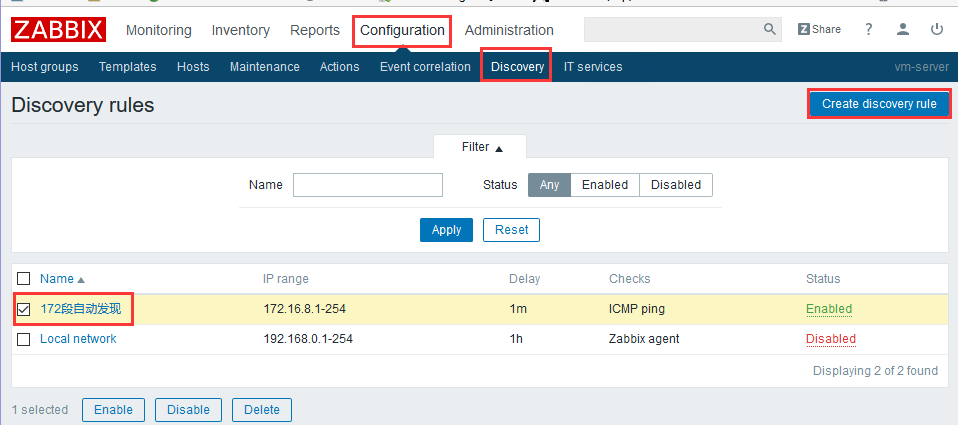Click Create discovery rule button
Viewport: 958px width, 425px height.
pyautogui.click(x=879, y=104)
